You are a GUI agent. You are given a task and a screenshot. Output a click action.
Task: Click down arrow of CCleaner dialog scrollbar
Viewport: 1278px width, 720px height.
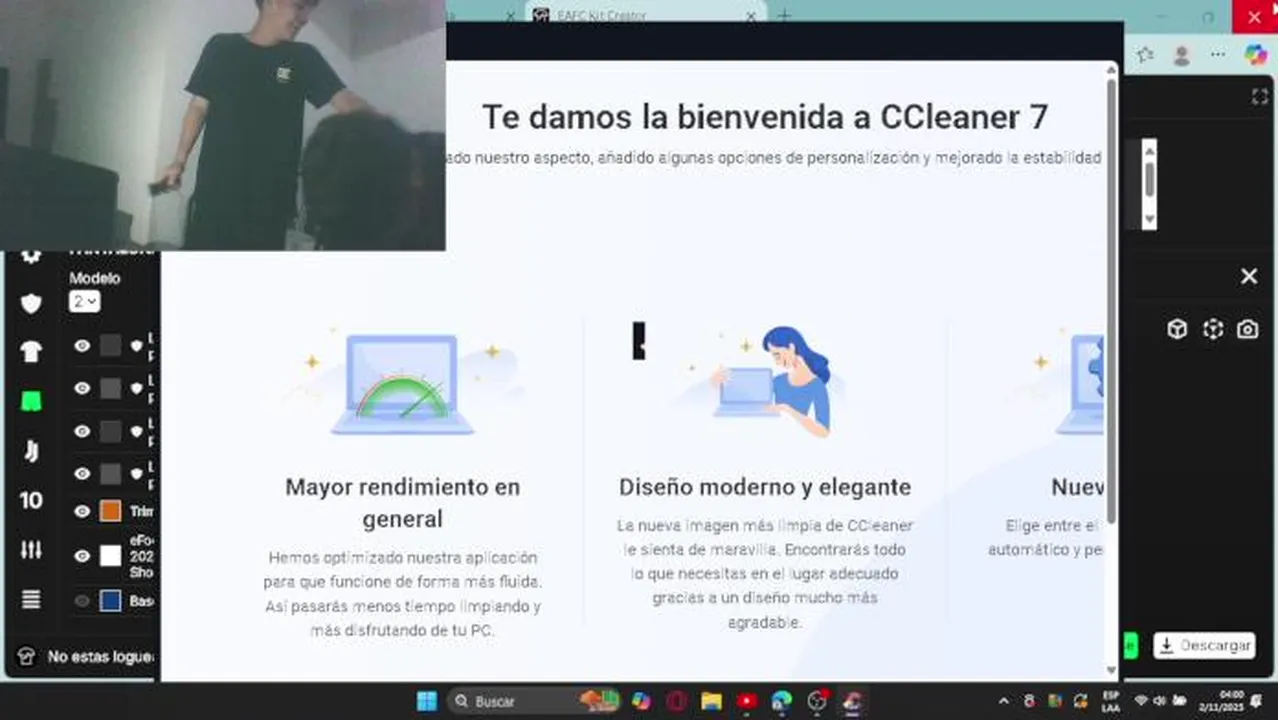[1111, 670]
